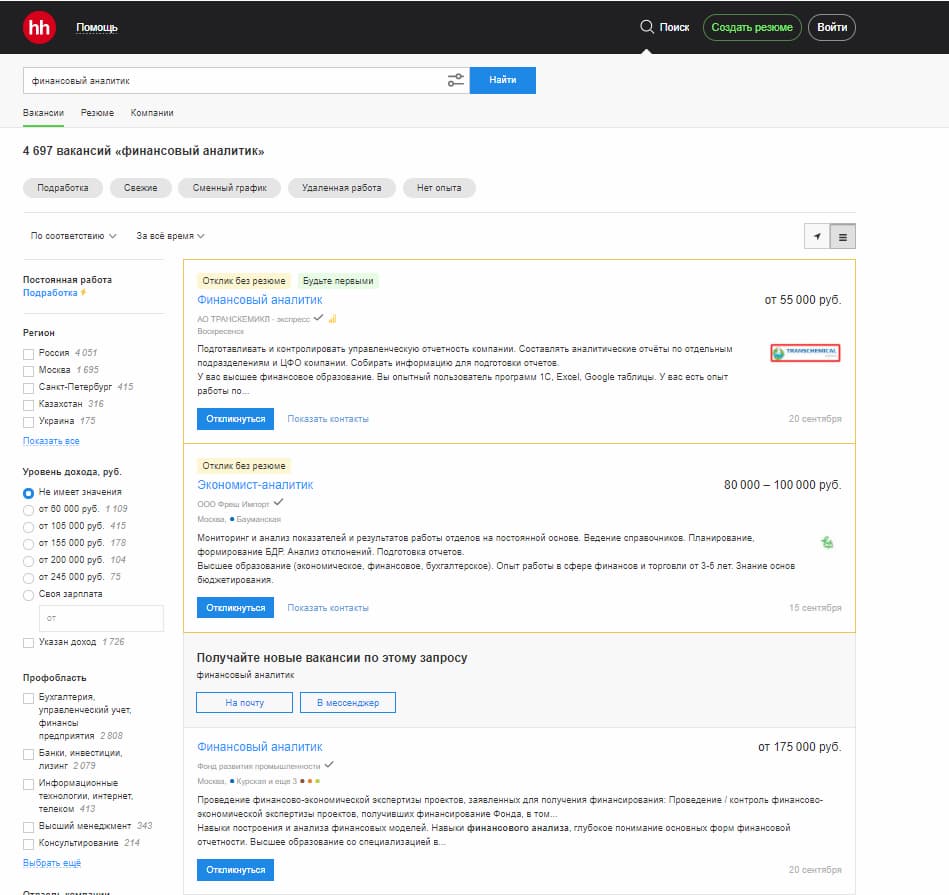The width and height of the screenshot is (949, 895).
Task: Open the Компании tab
Action: (152, 113)
